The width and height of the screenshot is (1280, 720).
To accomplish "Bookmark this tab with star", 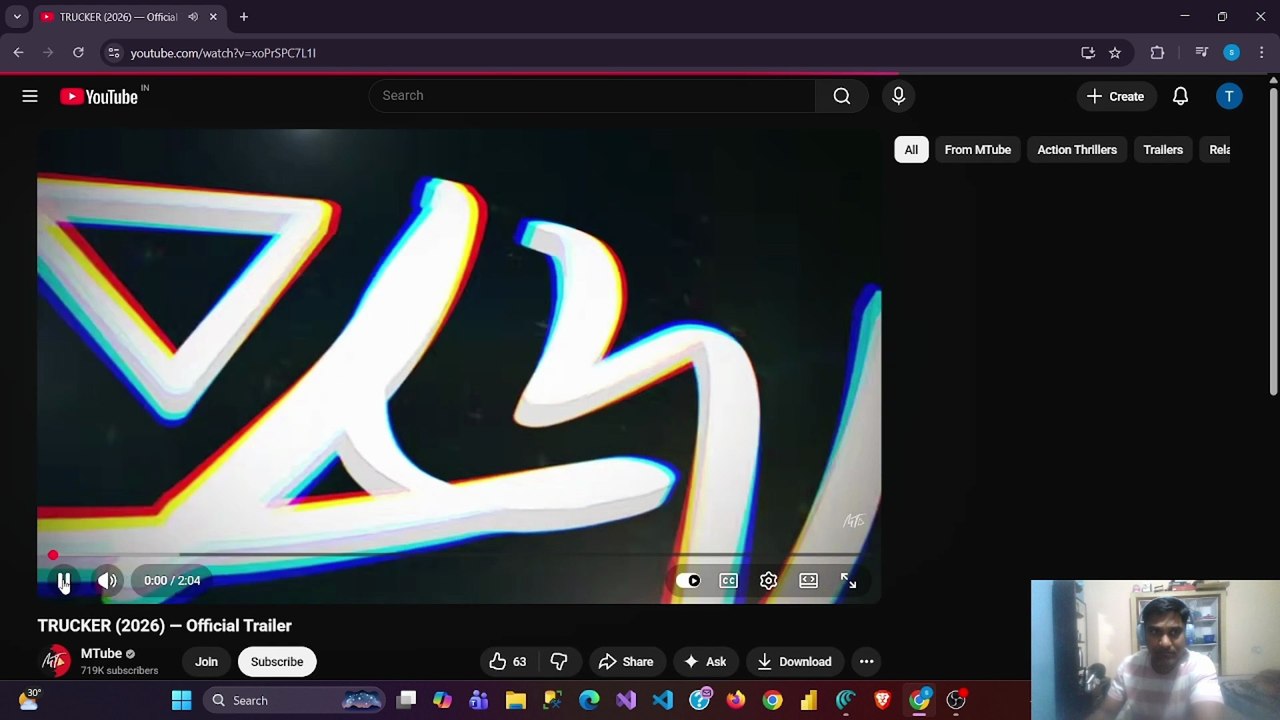I will 1115,53.
